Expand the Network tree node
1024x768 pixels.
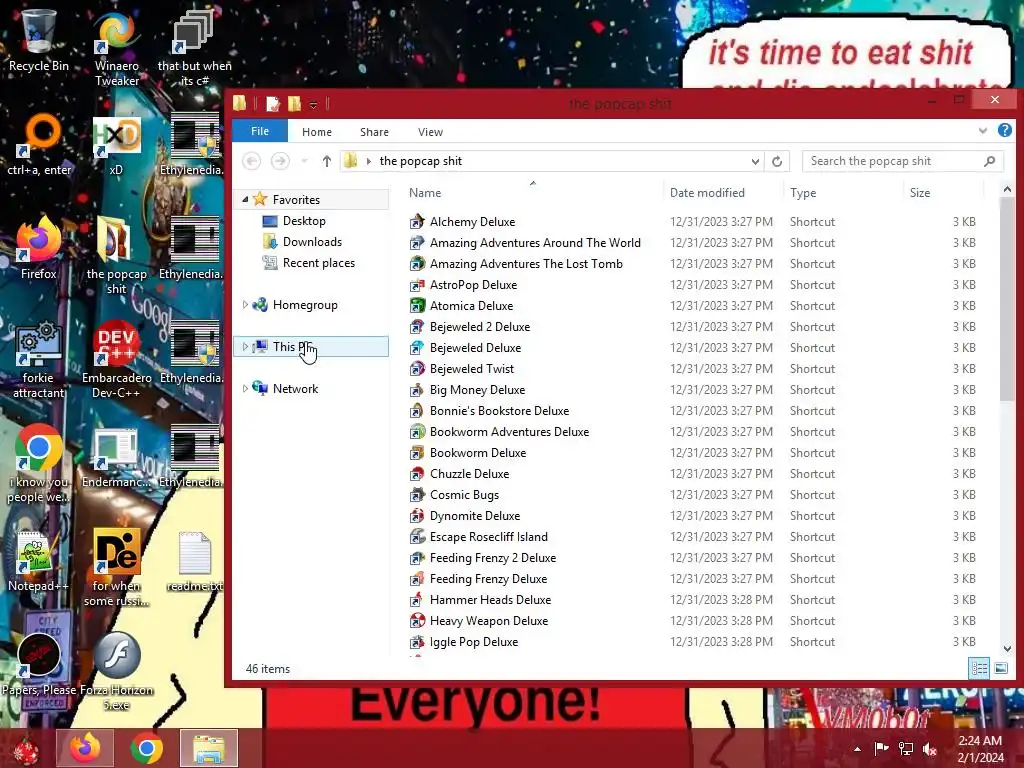245,389
